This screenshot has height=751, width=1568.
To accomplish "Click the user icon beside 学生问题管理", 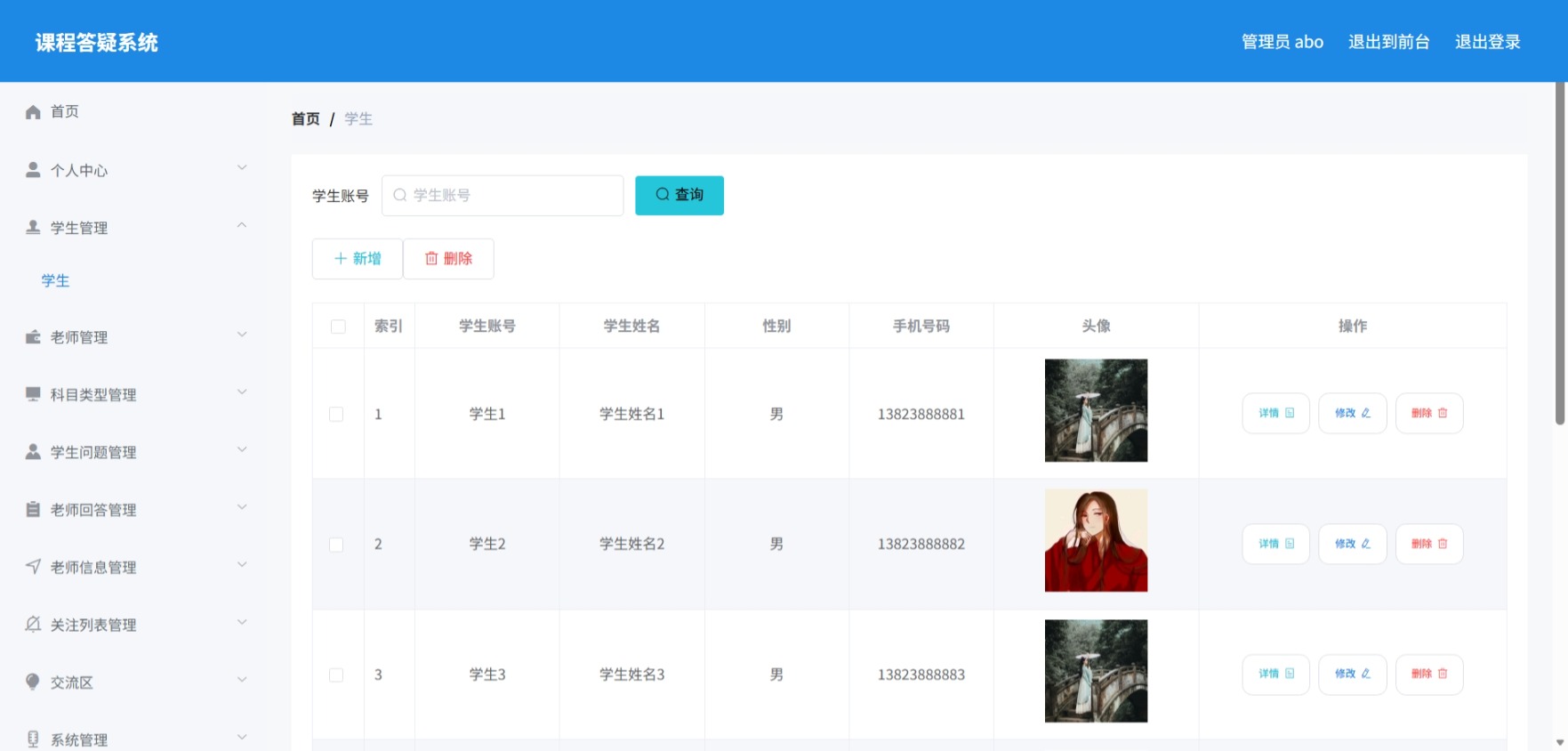I will (33, 452).
